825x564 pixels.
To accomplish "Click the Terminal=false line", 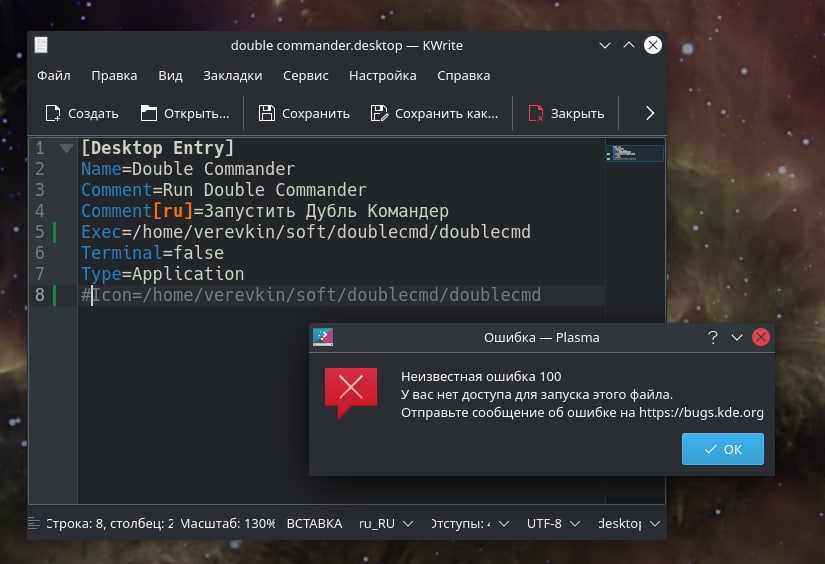I will 152,253.
